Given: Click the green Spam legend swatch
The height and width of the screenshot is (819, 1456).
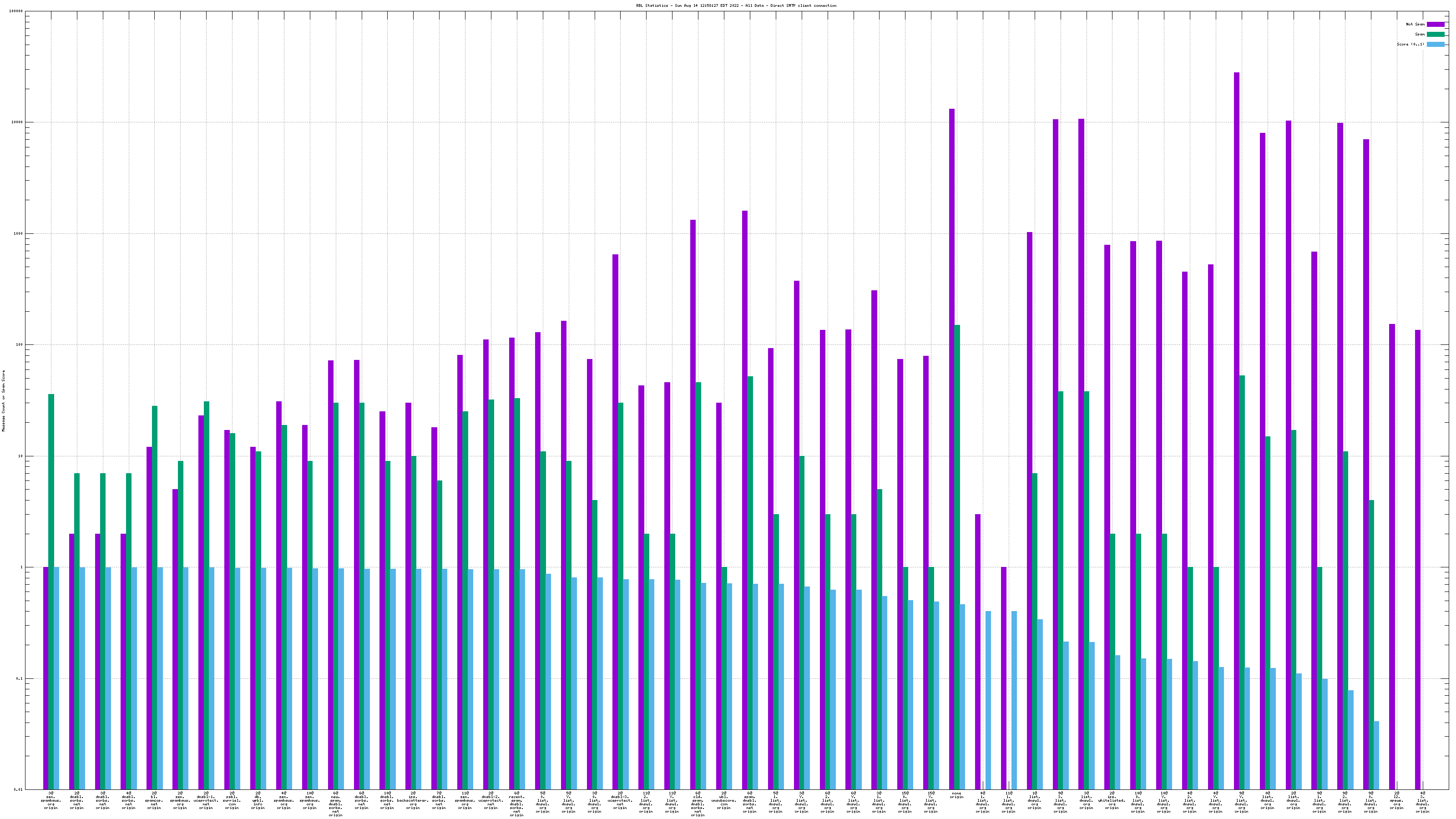Looking at the screenshot, I should point(1435,35).
